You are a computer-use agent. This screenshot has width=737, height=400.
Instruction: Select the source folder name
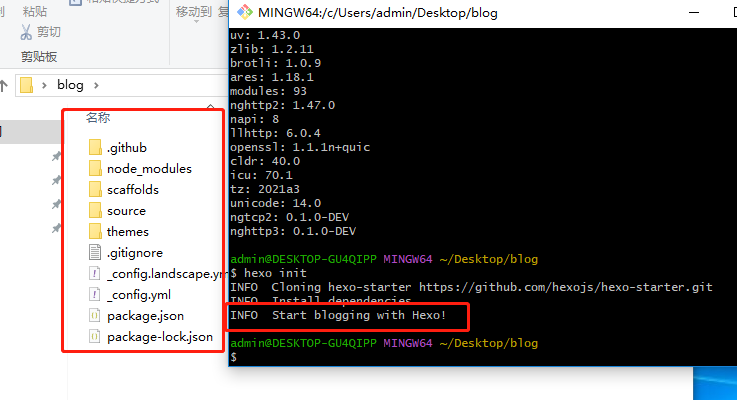(126, 211)
